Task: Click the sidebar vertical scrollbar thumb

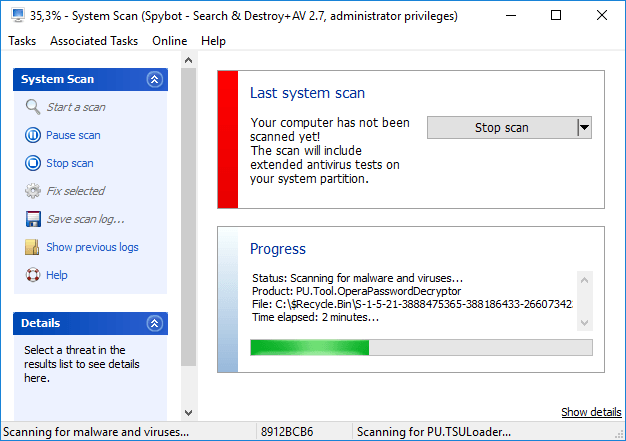Action: click(x=188, y=217)
